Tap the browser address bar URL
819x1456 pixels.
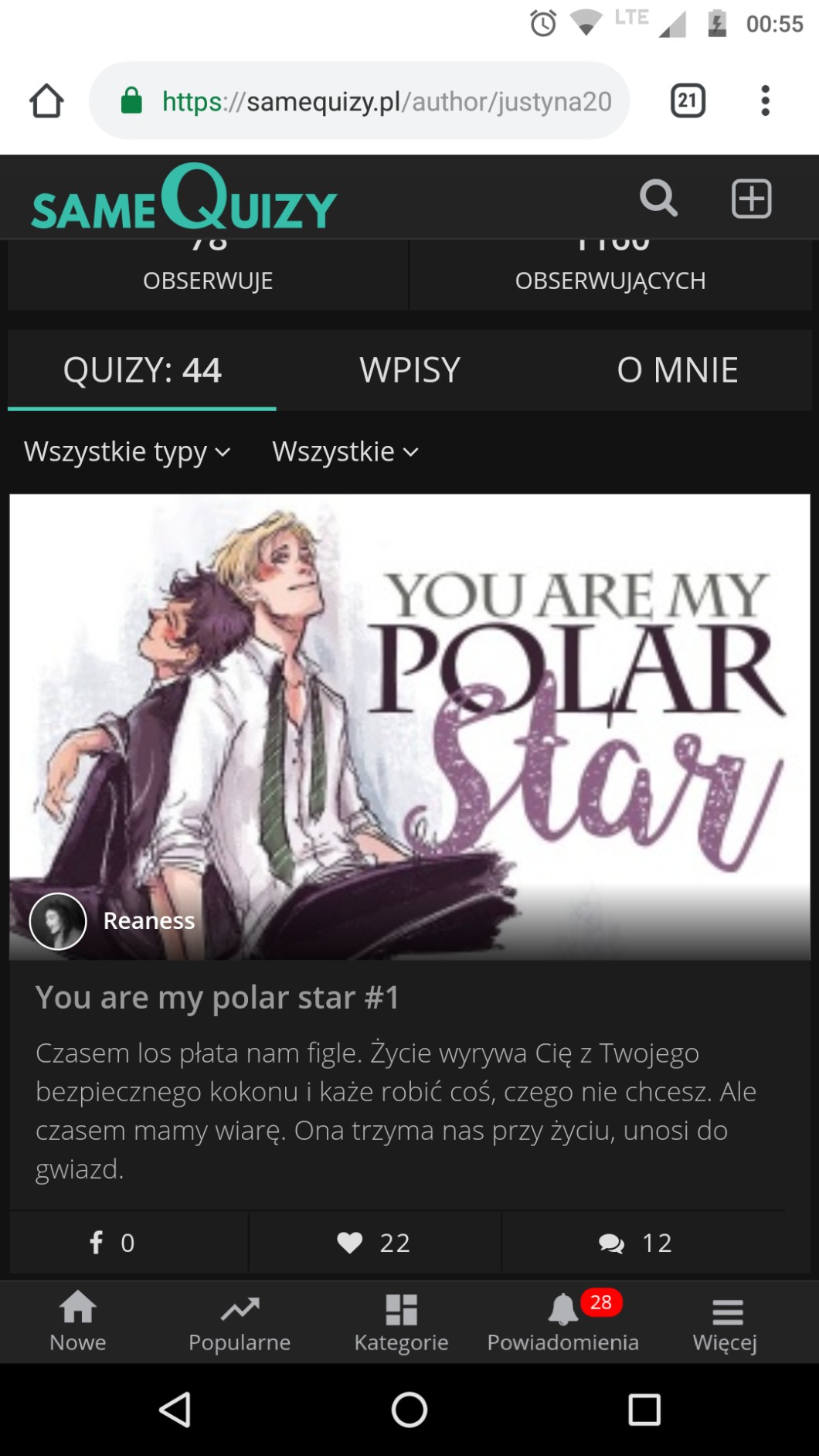[x=386, y=101]
